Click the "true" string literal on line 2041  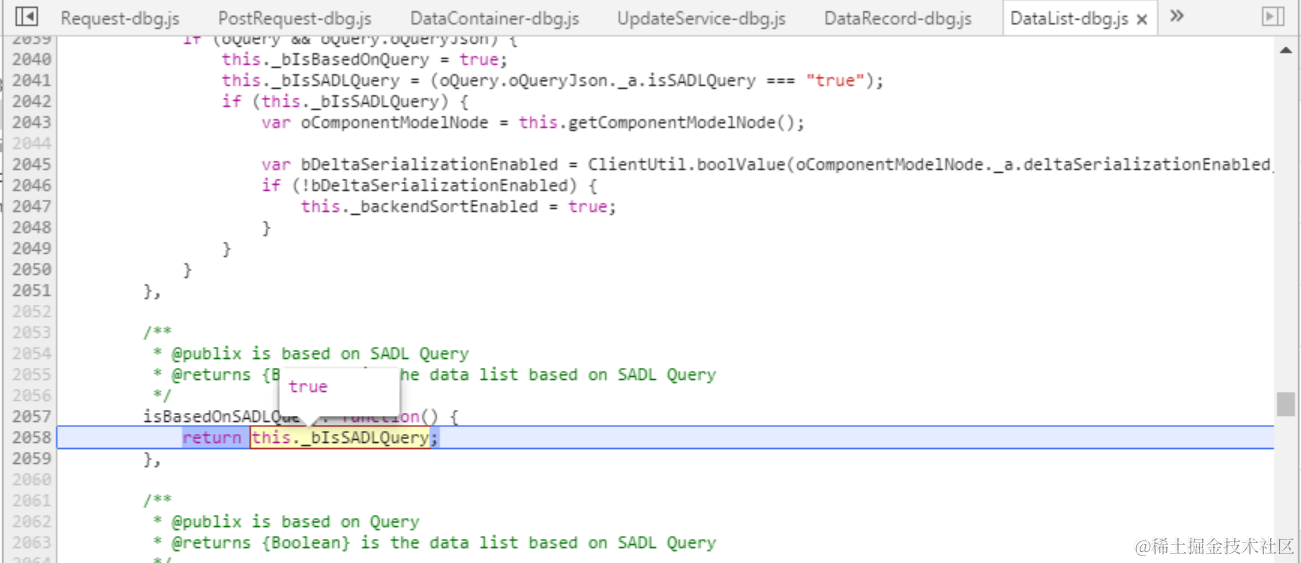point(836,81)
